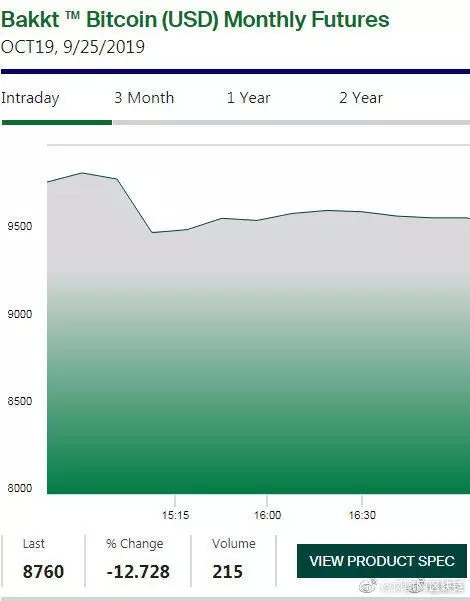The width and height of the screenshot is (470, 601).
Task: Click the VIEW PRODUCT SPEC button
Action: (x=382, y=561)
